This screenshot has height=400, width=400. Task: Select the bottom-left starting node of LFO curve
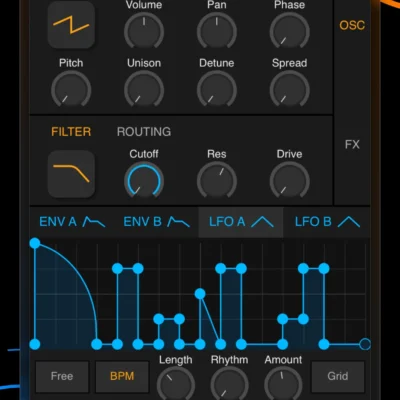coord(35,344)
